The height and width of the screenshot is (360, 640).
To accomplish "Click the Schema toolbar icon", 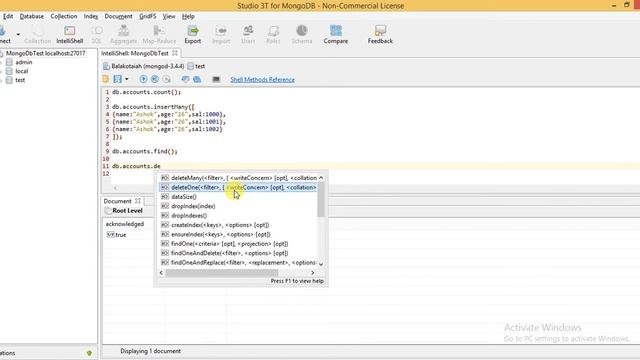I will pos(302,34).
